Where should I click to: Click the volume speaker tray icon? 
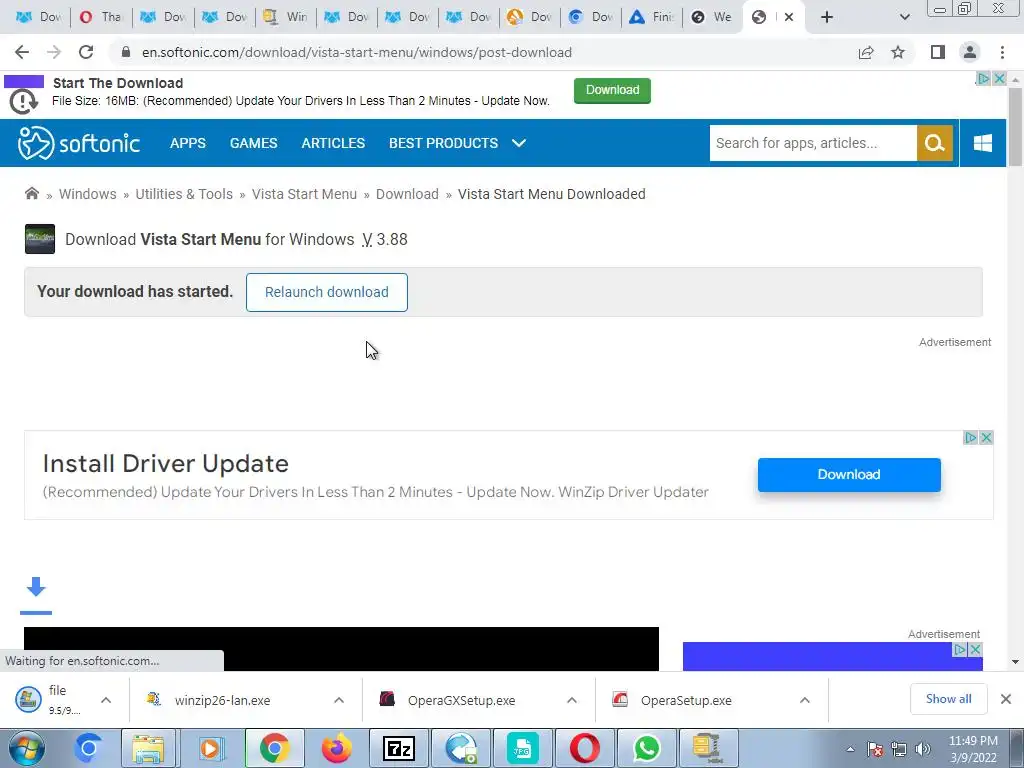[923, 749]
